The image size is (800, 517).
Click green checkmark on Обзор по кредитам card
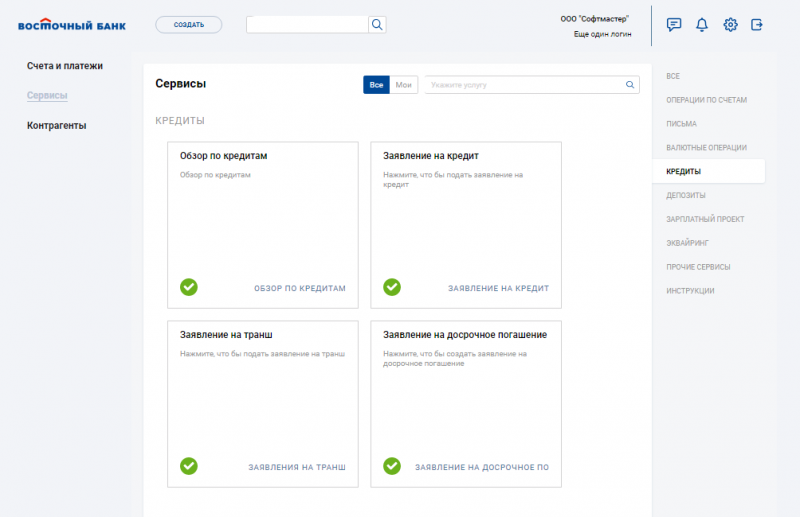coord(189,287)
